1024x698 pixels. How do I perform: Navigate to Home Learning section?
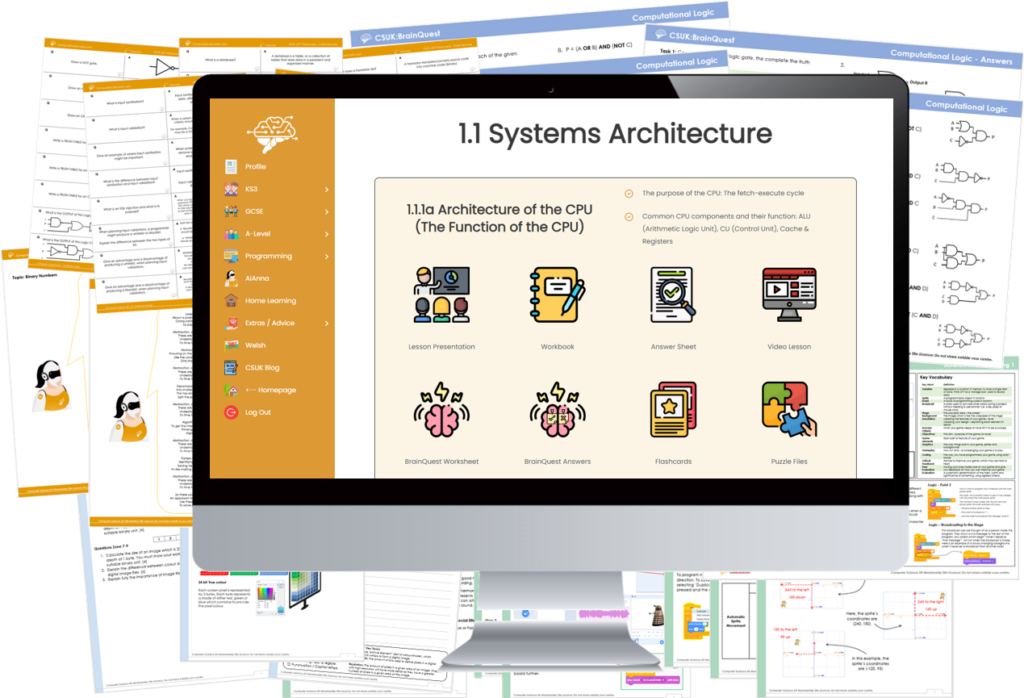click(x=272, y=300)
